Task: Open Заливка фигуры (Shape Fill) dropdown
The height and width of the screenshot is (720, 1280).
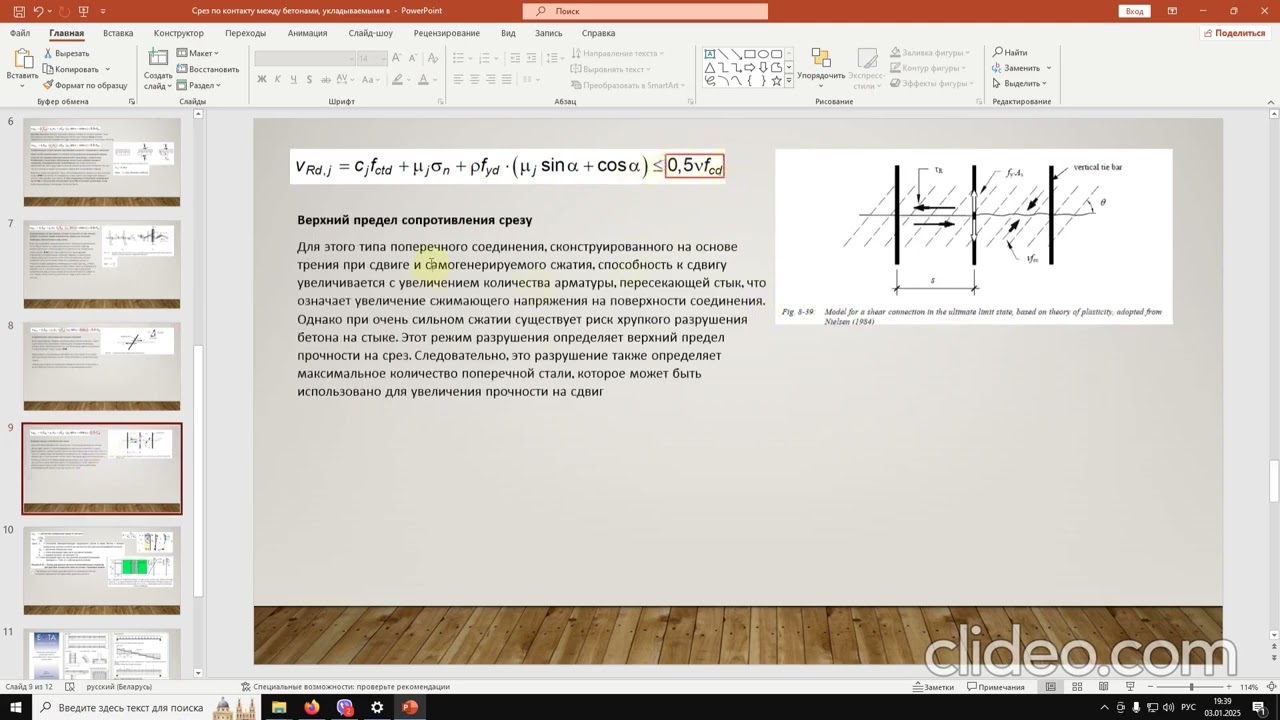Action: tap(930, 53)
